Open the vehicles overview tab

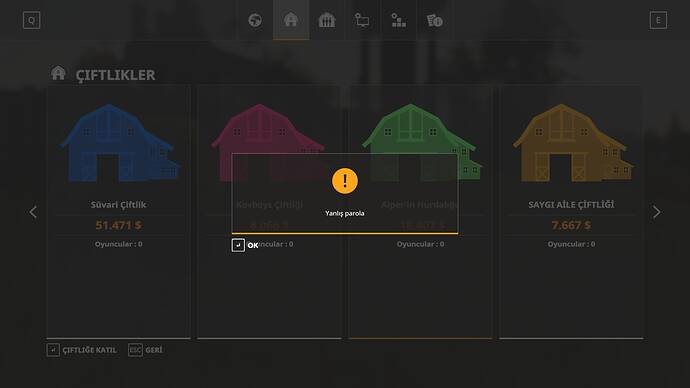(362, 20)
